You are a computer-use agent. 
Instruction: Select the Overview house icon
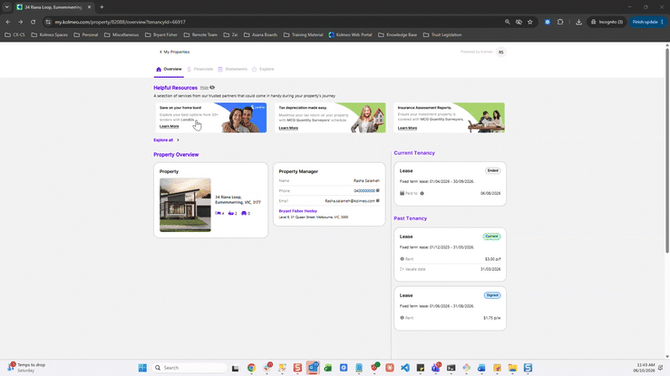(159, 69)
